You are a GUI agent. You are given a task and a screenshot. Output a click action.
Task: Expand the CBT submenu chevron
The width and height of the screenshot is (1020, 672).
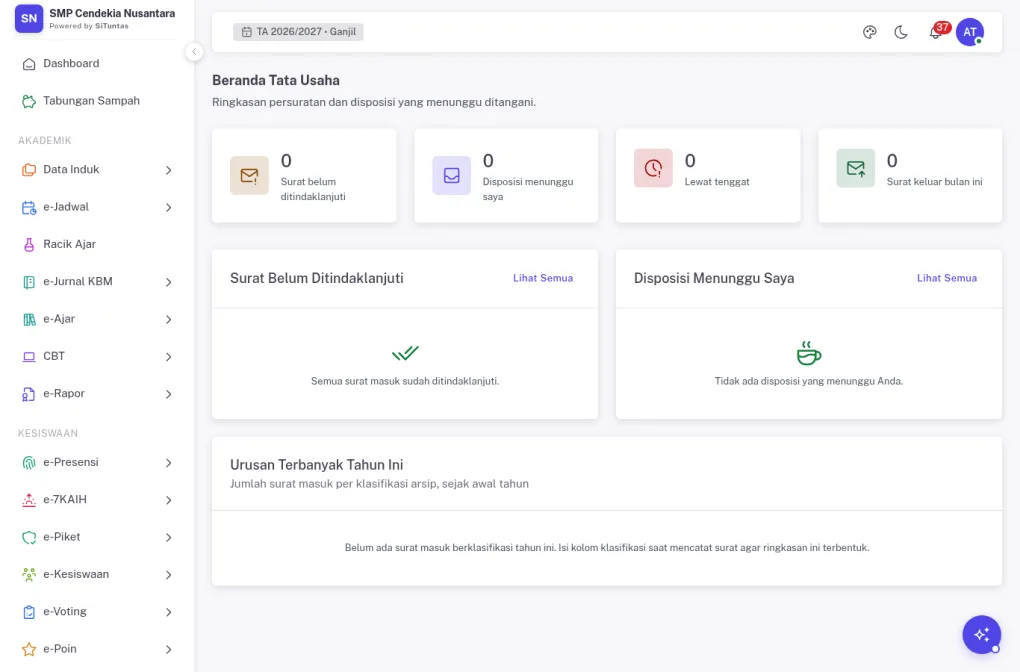pos(168,357)
